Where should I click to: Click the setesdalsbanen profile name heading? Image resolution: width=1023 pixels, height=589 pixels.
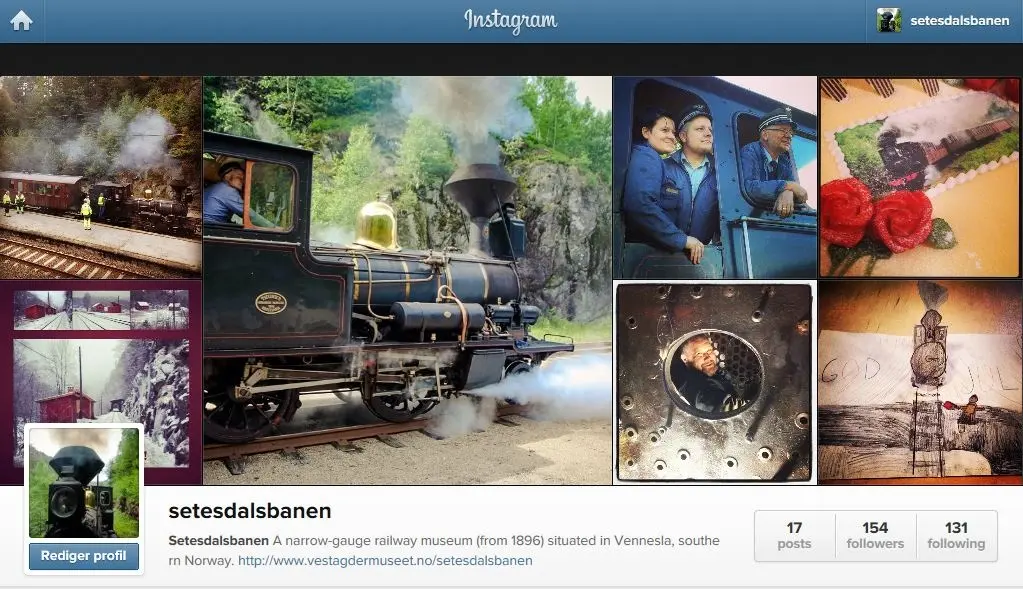[x=250, y=511]
